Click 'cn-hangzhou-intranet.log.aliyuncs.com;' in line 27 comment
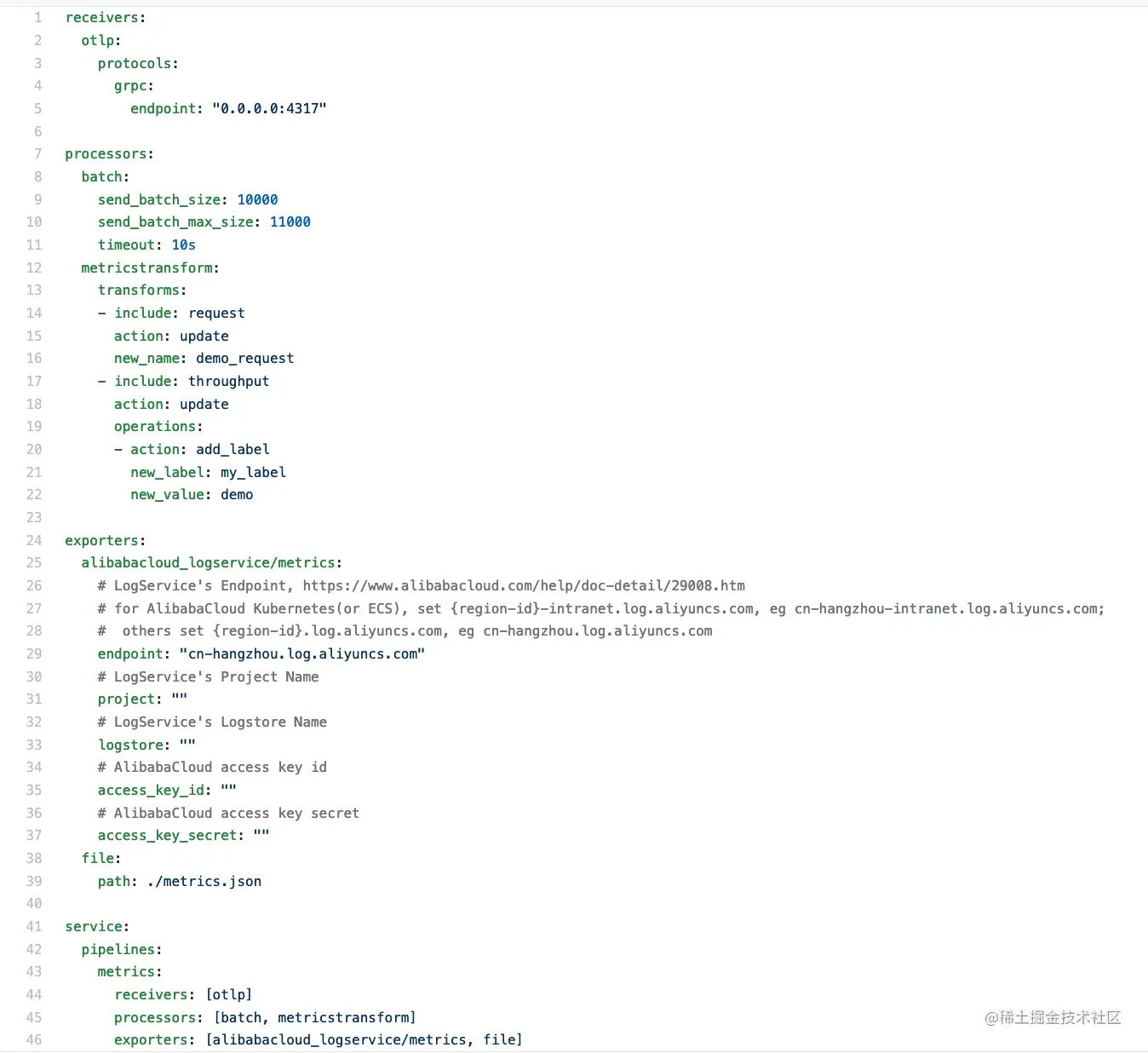Viewport: 1148px width, 1053px height. point(950,608)
